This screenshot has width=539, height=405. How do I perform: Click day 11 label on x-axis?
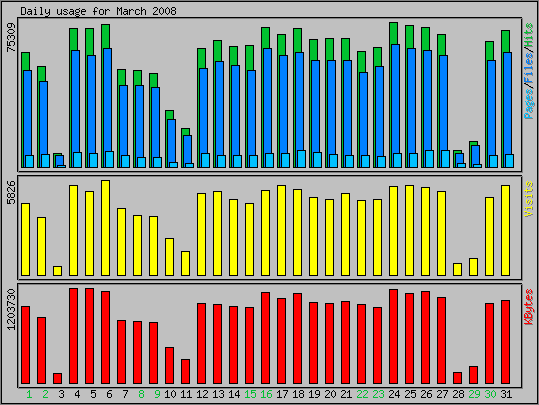tap(186, 394)
